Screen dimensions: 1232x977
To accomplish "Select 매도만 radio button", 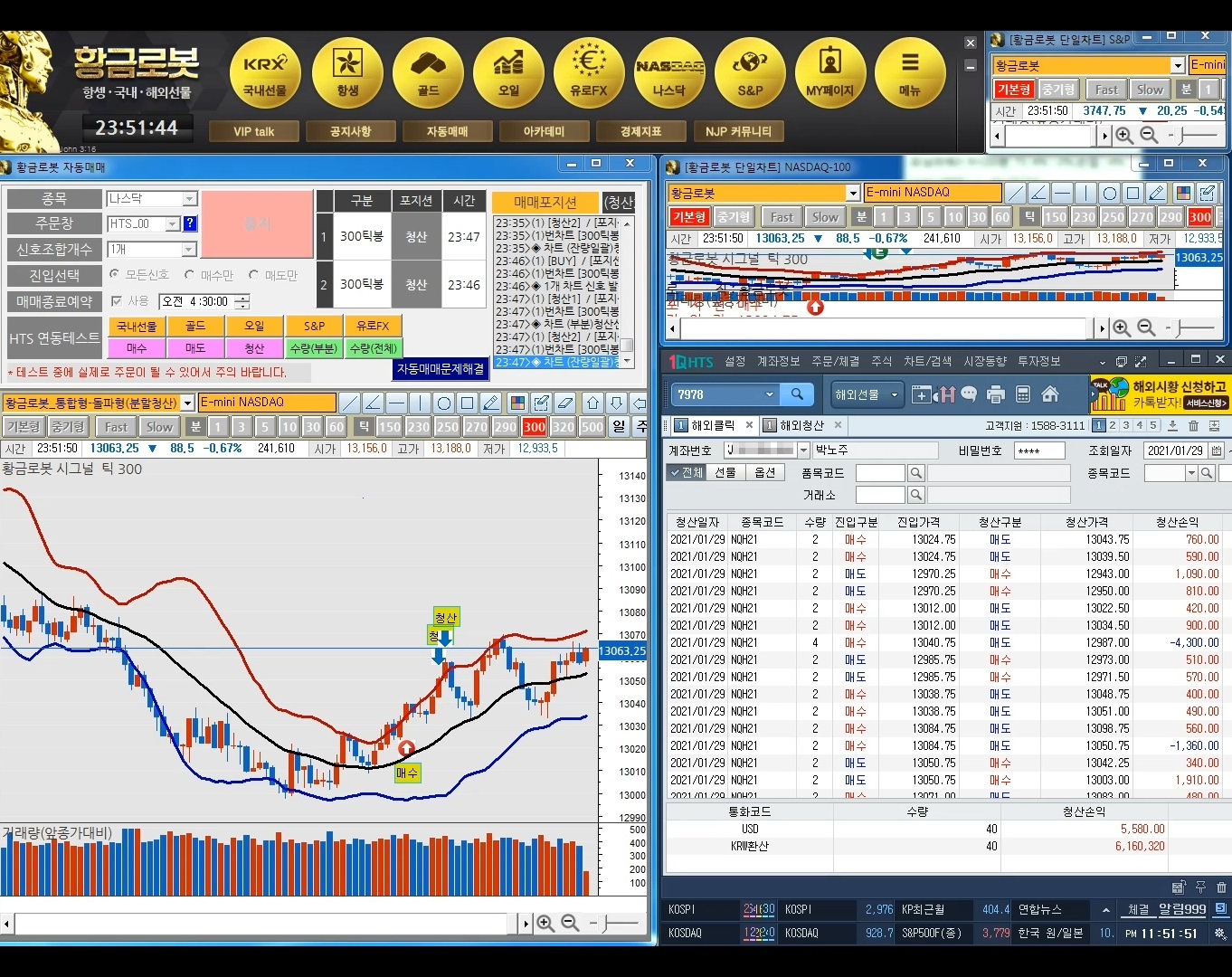I will (x=253, y=274).
